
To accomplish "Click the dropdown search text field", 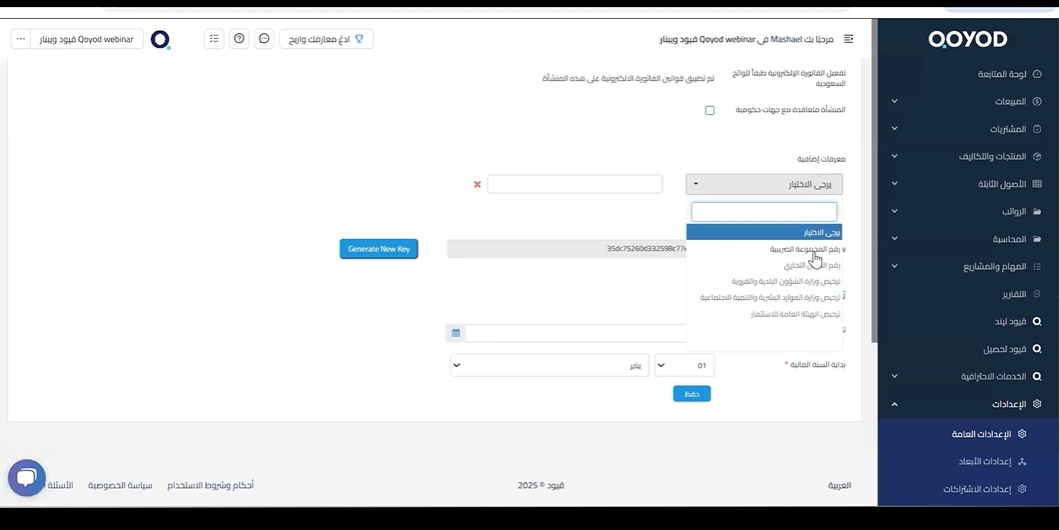I will pos(764,212).
